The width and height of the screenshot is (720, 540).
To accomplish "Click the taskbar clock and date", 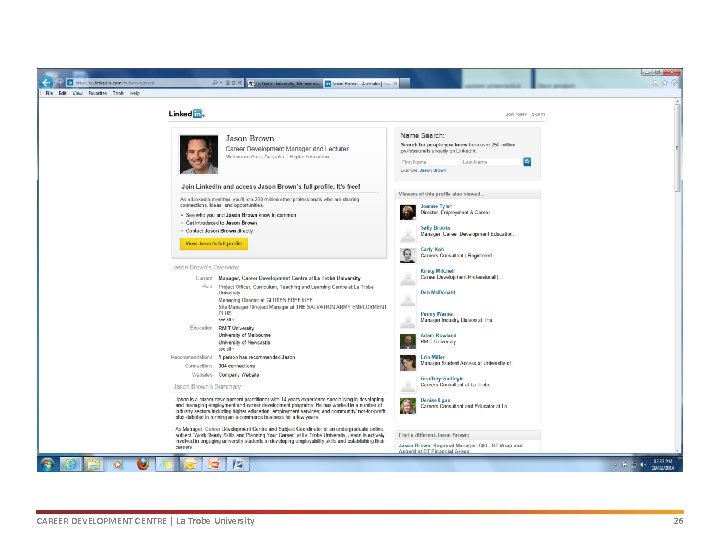I will pos(663,464).
